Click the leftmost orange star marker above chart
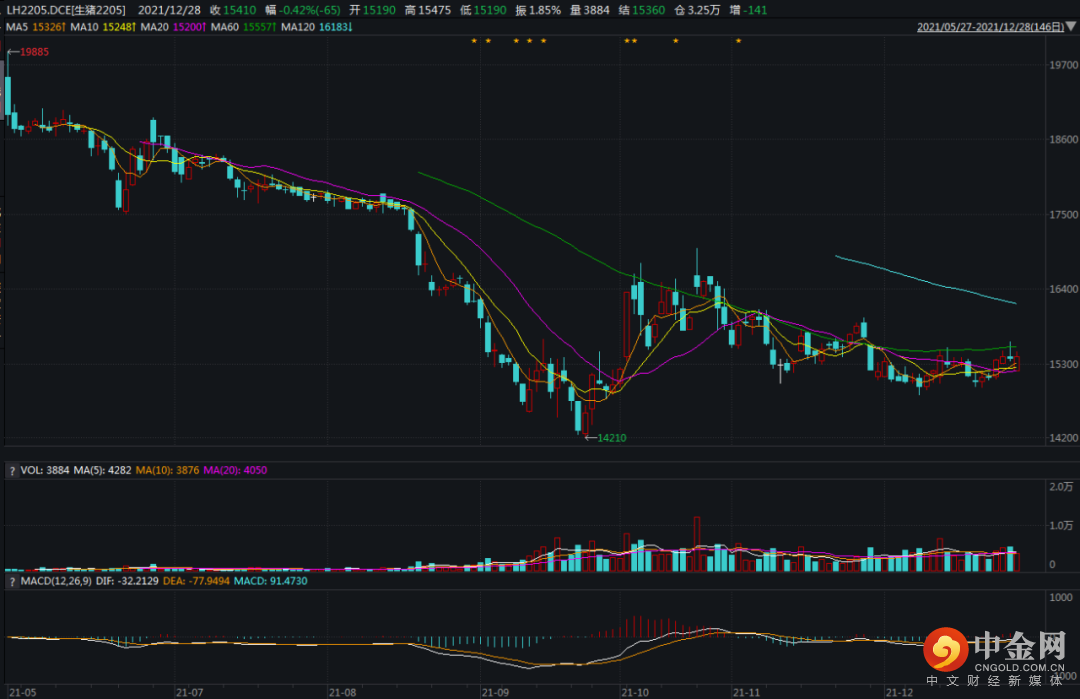Image resolution: width=1080 pixels, height=699 pixels. pos(474,42)
